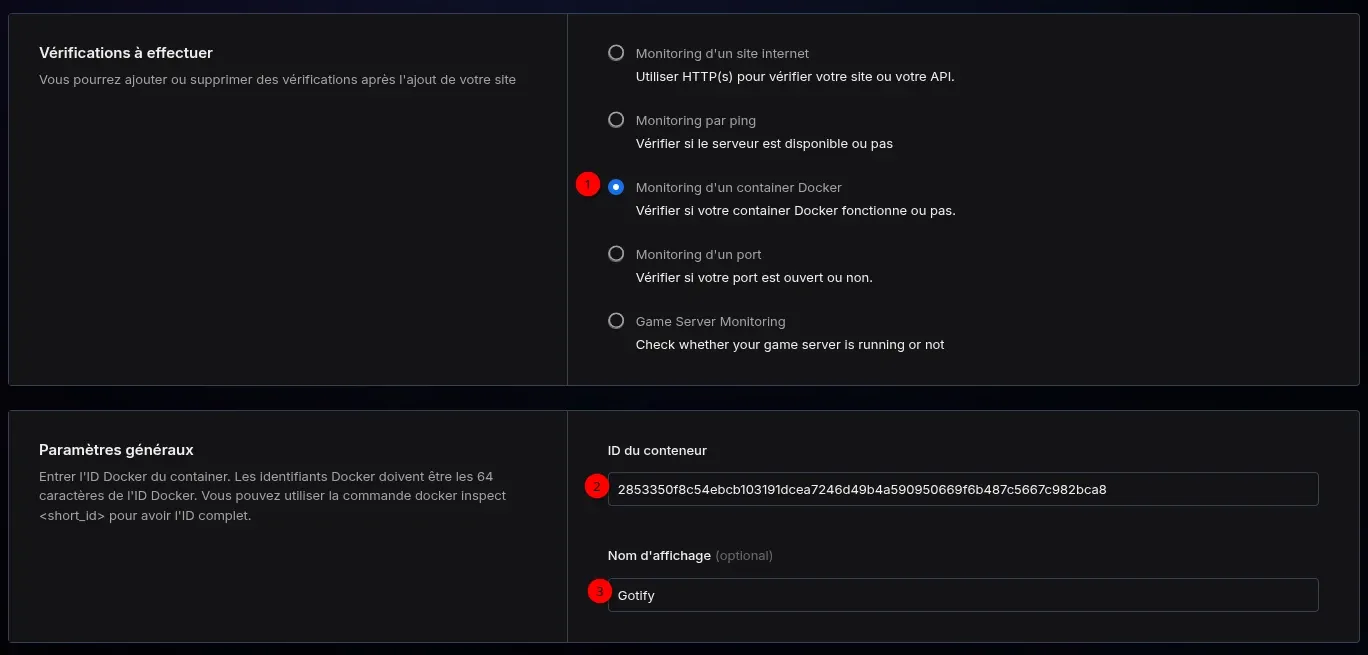Choose the "Monitoring par ping" radio option
The width and height of the screenshot is (1368, 655).
[x=616, y=120]
